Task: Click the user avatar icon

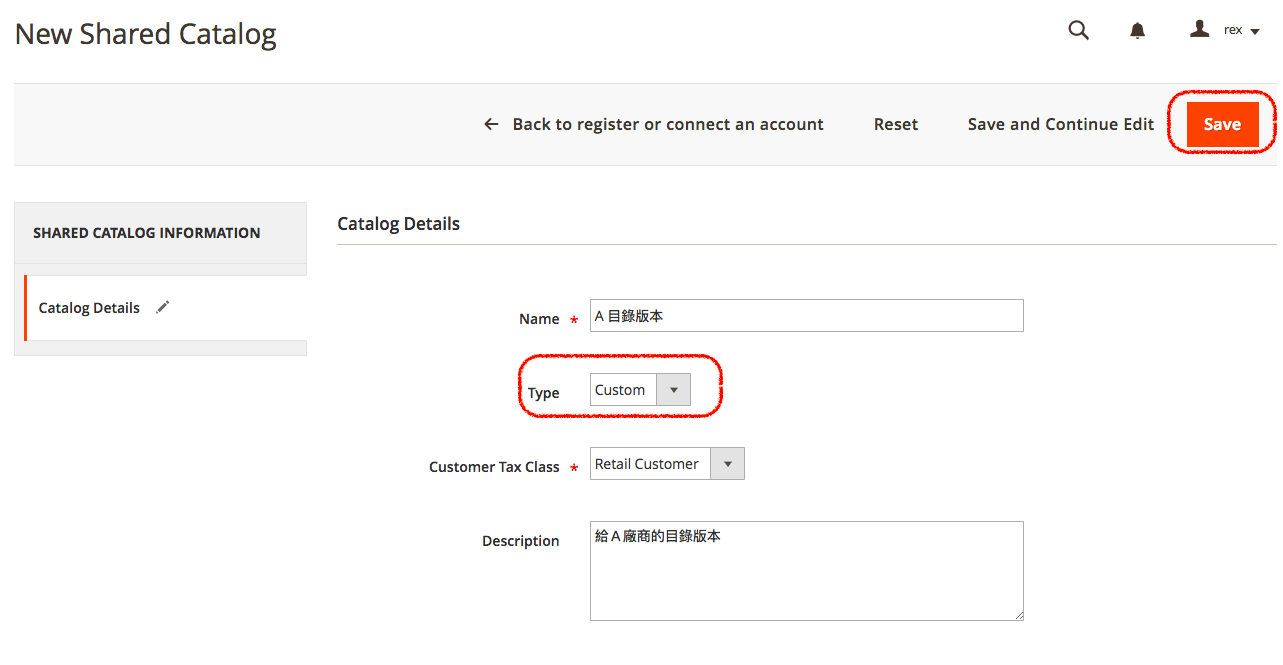Action: pos(1199,29)
